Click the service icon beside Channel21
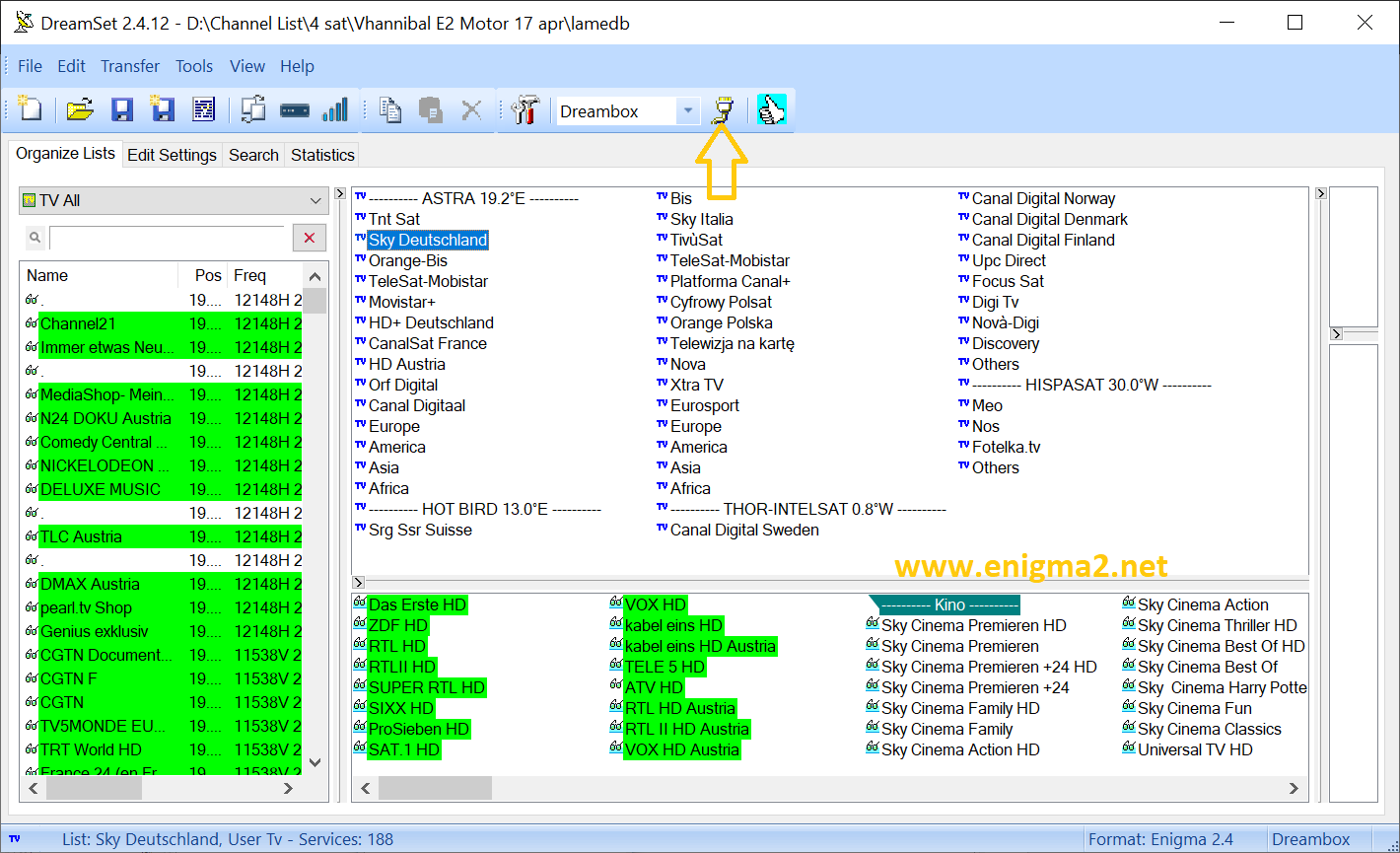The image size is (1400, 853). (32, 323)
